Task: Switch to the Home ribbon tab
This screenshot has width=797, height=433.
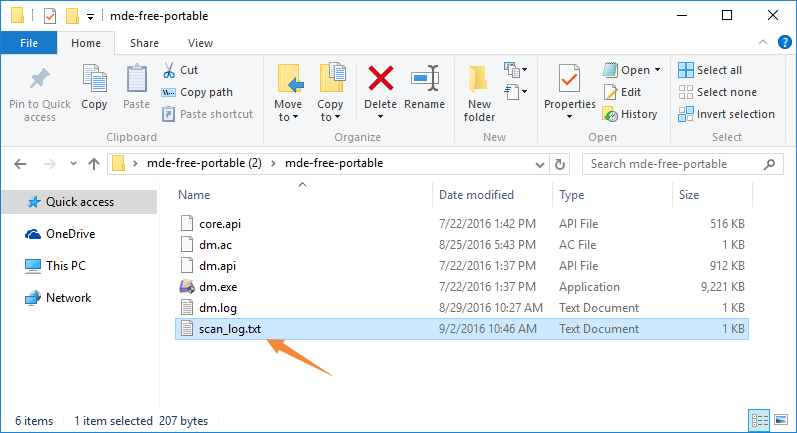Action: [x=86, y=43]
